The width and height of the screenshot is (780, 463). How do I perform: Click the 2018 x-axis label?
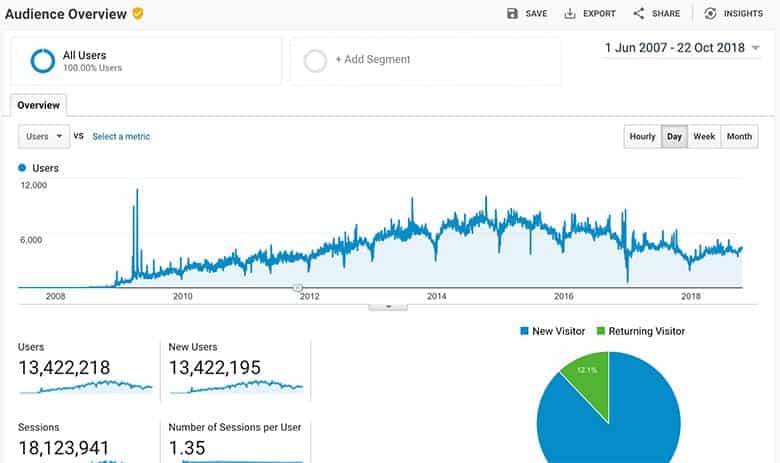pyautogui.click(x=690, y=296)
